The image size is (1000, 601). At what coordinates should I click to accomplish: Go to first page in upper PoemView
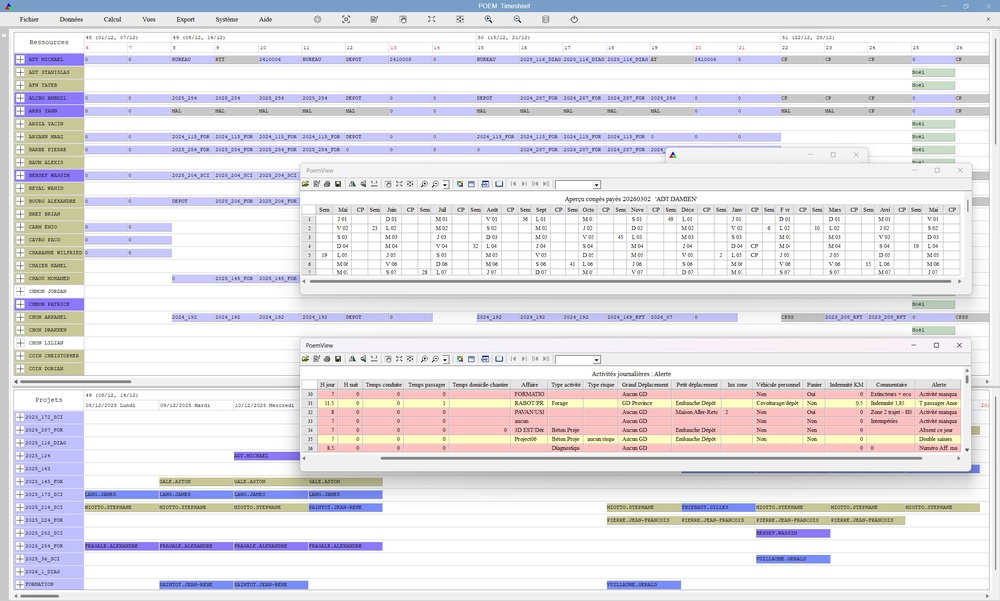513,184
